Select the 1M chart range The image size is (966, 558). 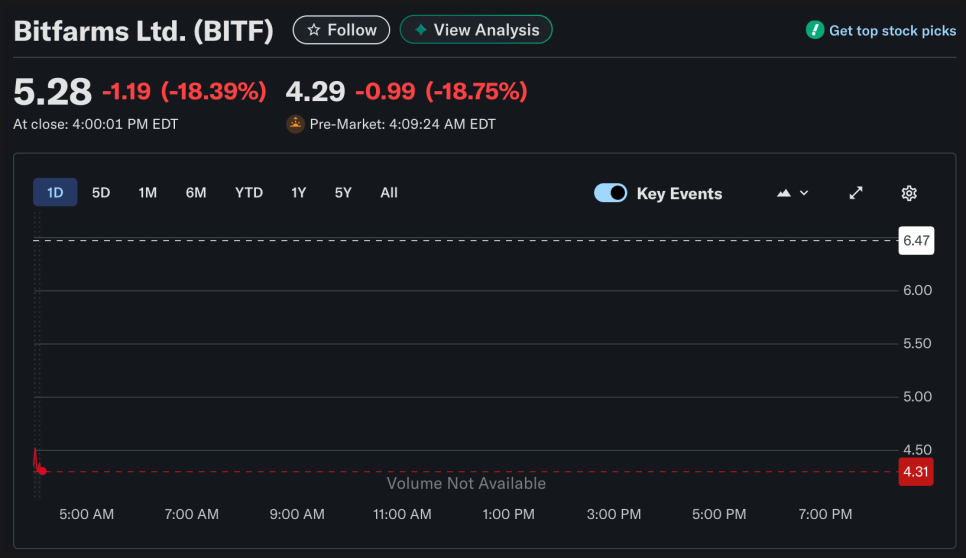148,192
